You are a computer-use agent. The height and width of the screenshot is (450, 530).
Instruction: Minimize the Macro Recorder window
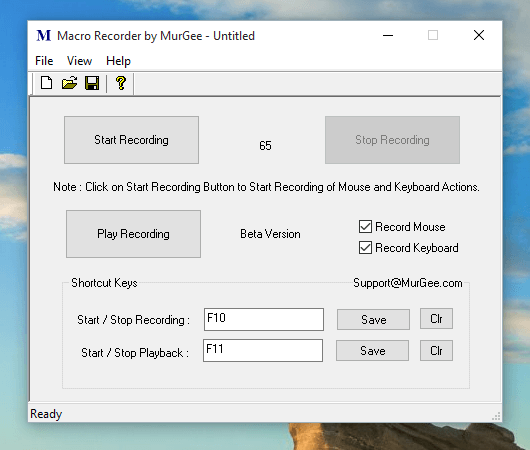388,35
